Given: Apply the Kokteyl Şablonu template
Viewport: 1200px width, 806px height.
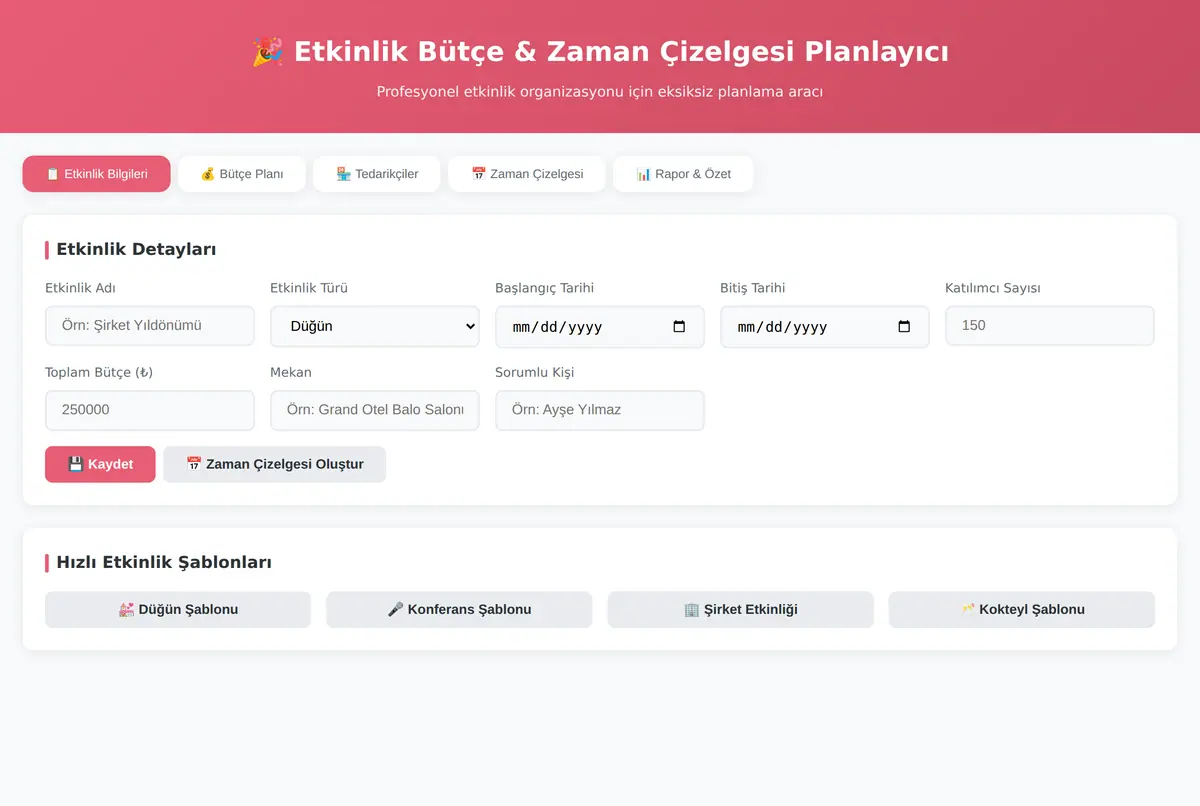Looking at the screenshot, I should [1022, 610].
